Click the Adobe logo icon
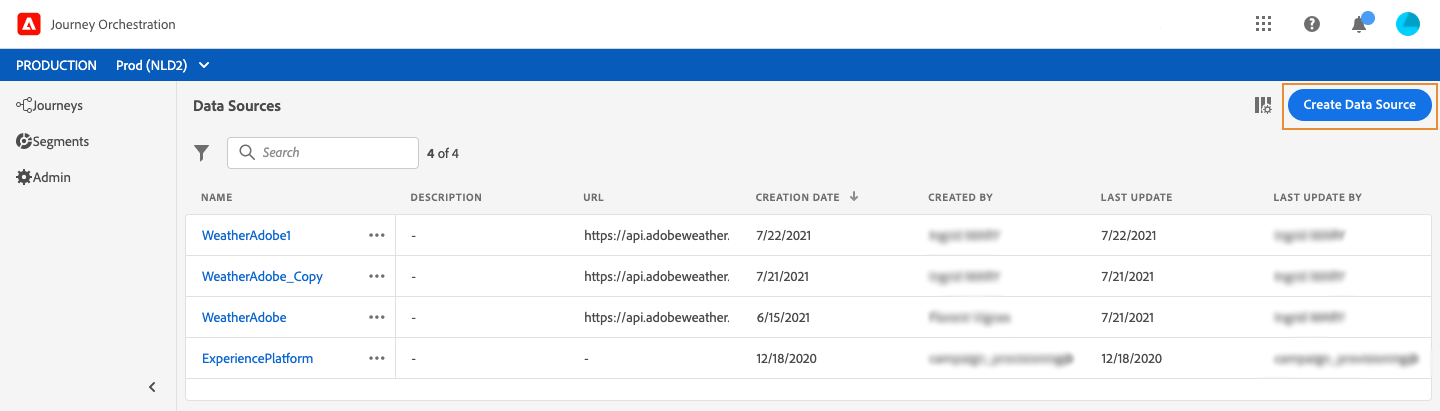The width and height of the screenshot is (1440, 411). (29, 24)
